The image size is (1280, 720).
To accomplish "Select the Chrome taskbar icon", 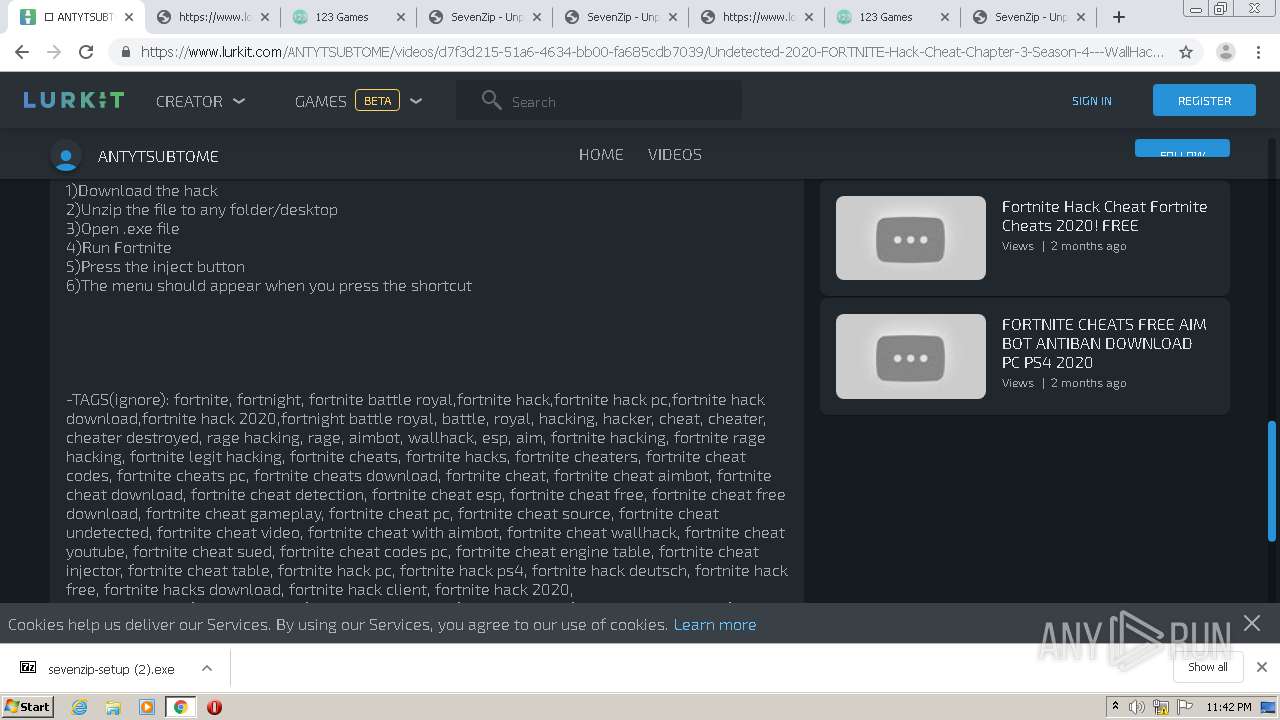I will [x=180, y=707].
